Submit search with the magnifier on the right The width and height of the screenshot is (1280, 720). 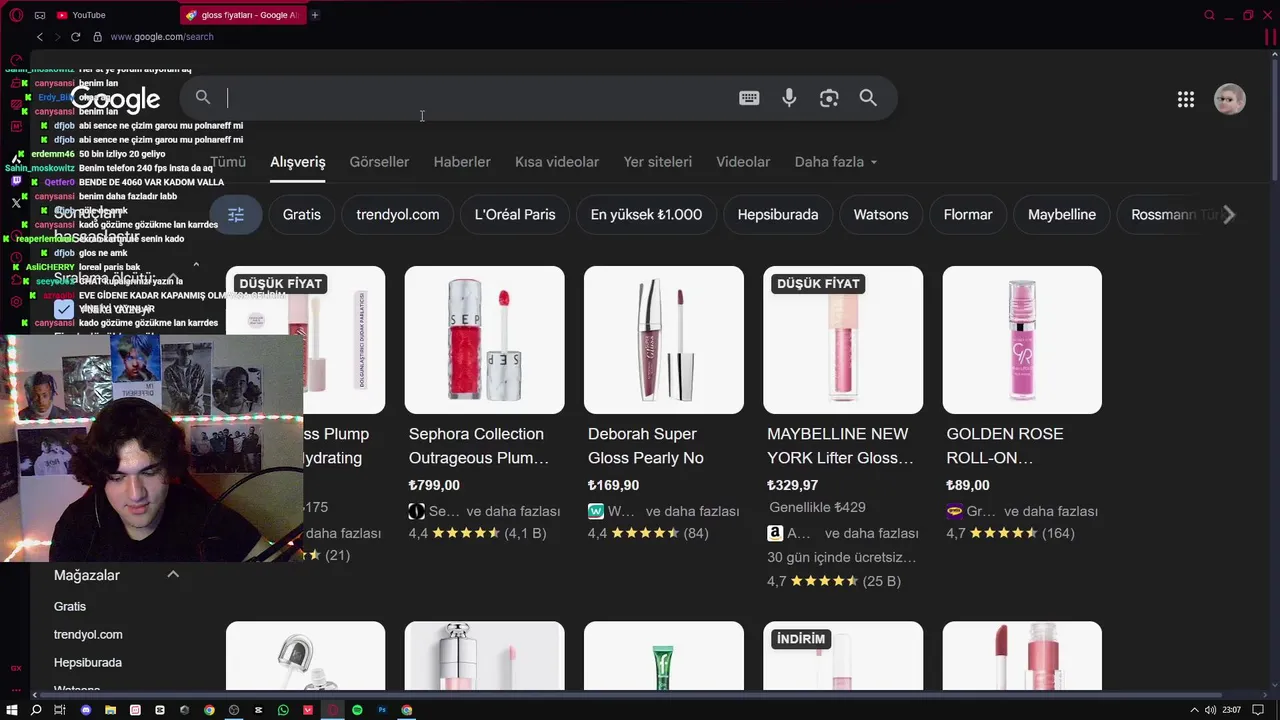click(868, 98)
